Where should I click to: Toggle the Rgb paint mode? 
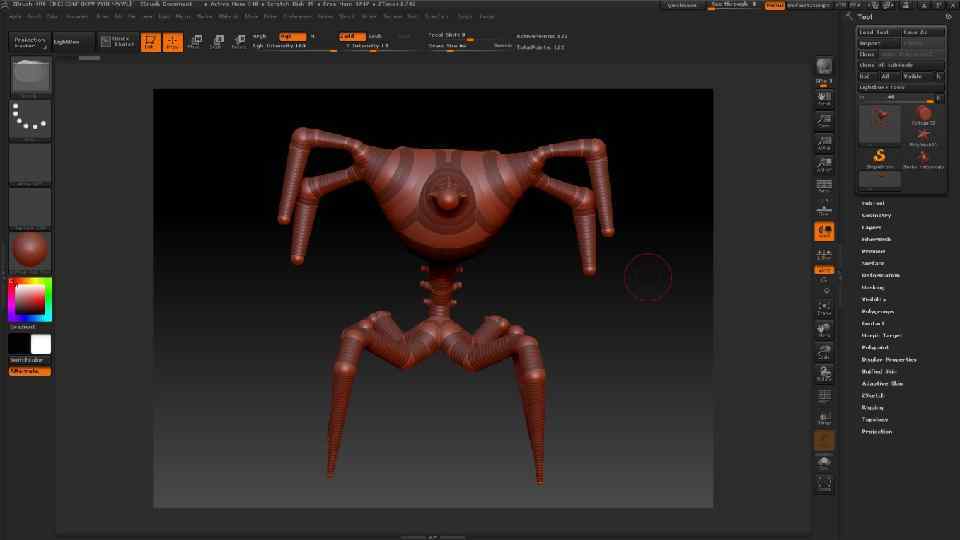point(290,36)
